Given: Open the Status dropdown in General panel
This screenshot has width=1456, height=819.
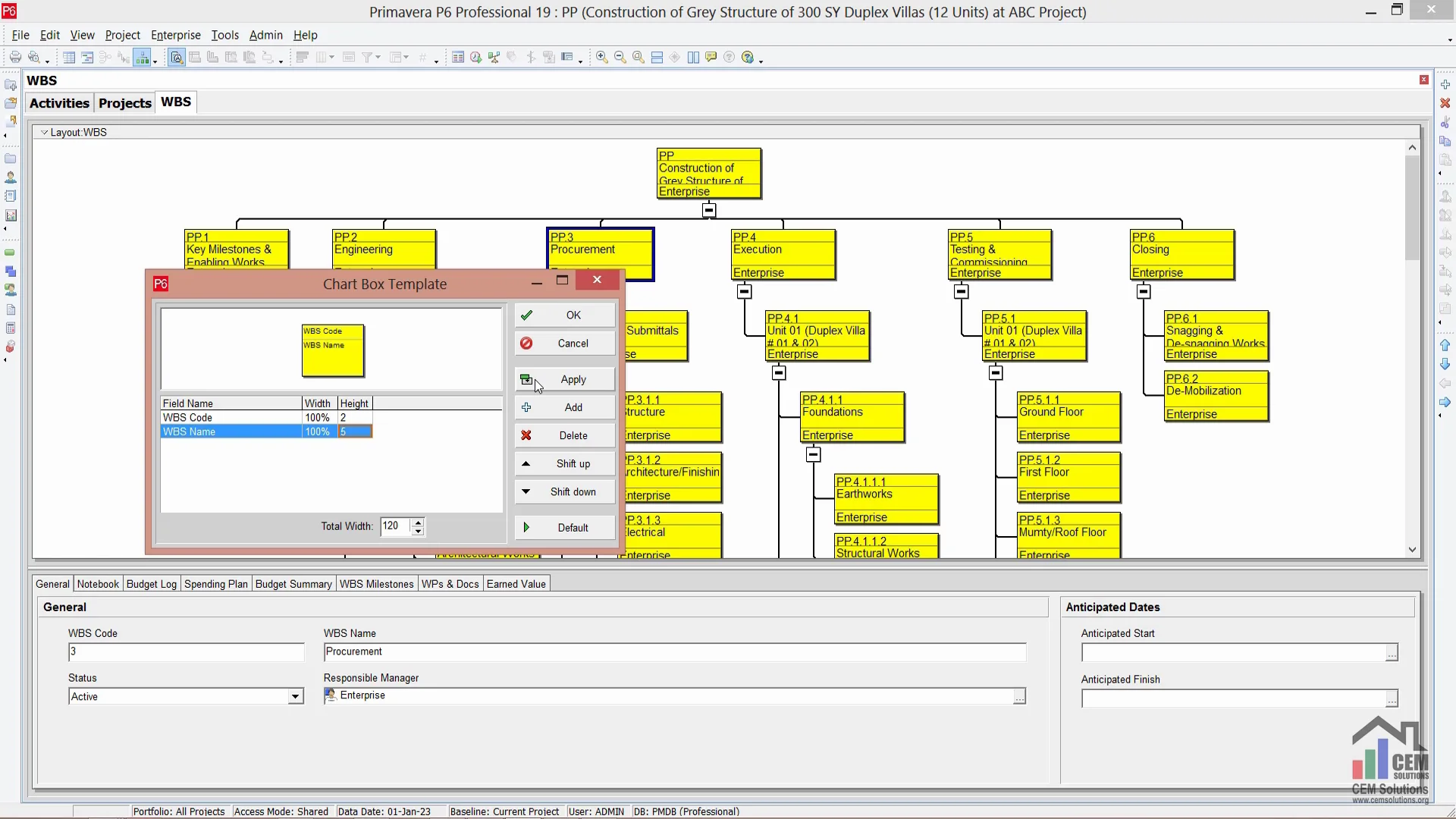Looking at the screenshot, I should pos(294,697).
